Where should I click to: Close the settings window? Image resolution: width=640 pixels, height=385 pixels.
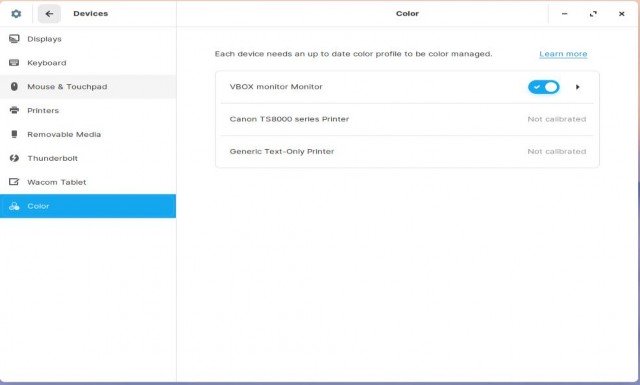coord(622,14)
